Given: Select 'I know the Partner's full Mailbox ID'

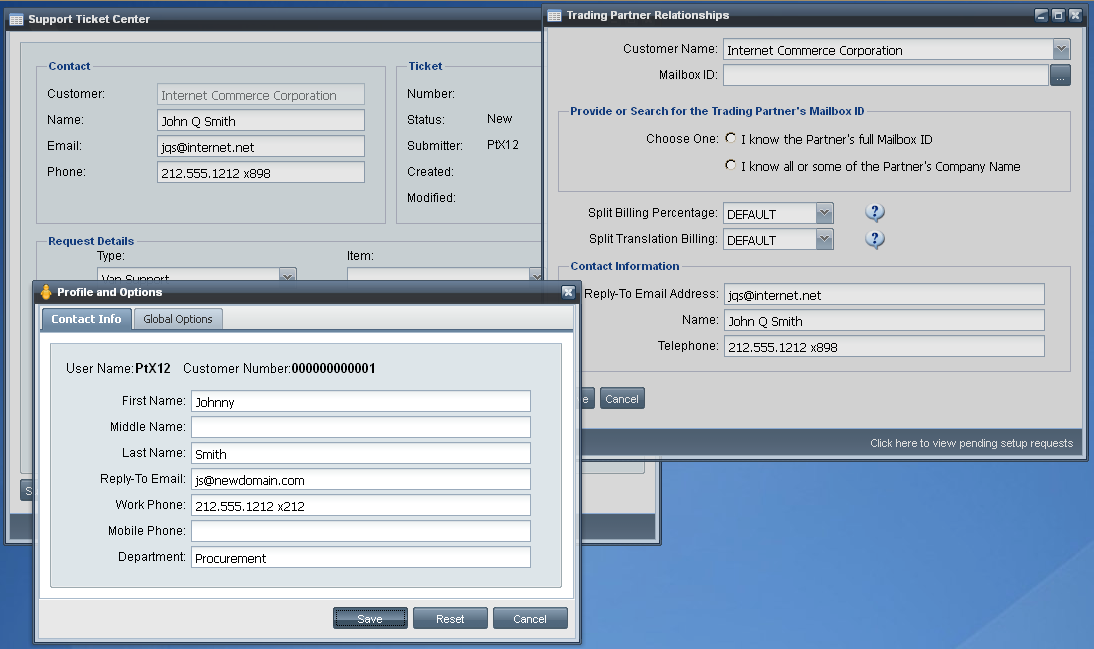Looking at the screenshot, I should click(730, 138).
